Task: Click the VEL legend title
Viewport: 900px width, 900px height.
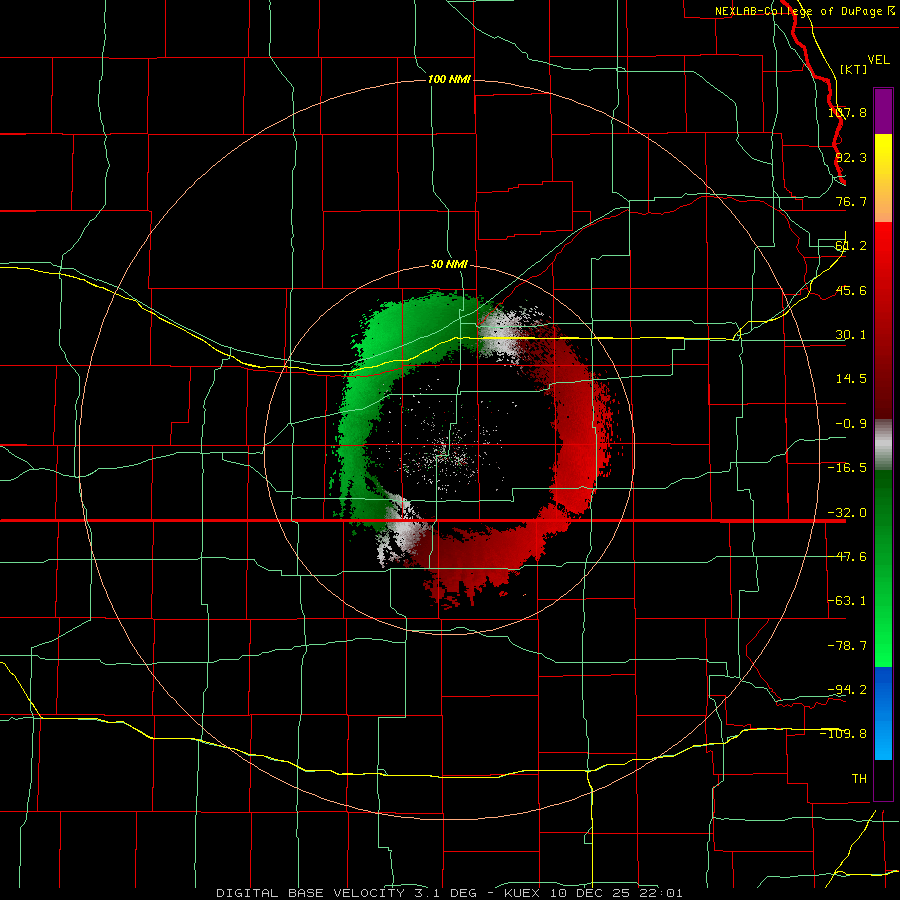Action: click(878, 60)
